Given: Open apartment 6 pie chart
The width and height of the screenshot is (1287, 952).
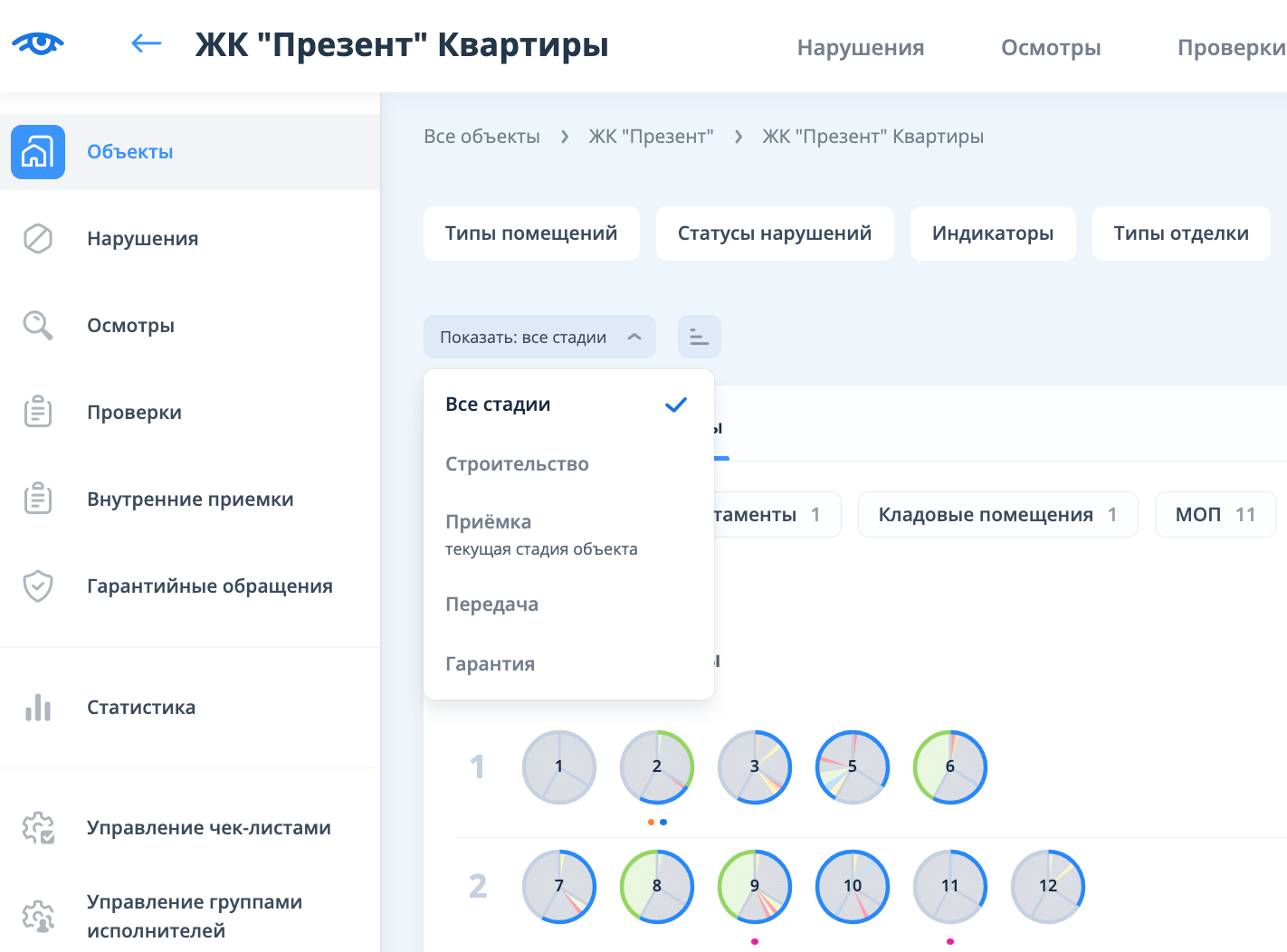Looking at the screenshot, I should pos(949,766).
